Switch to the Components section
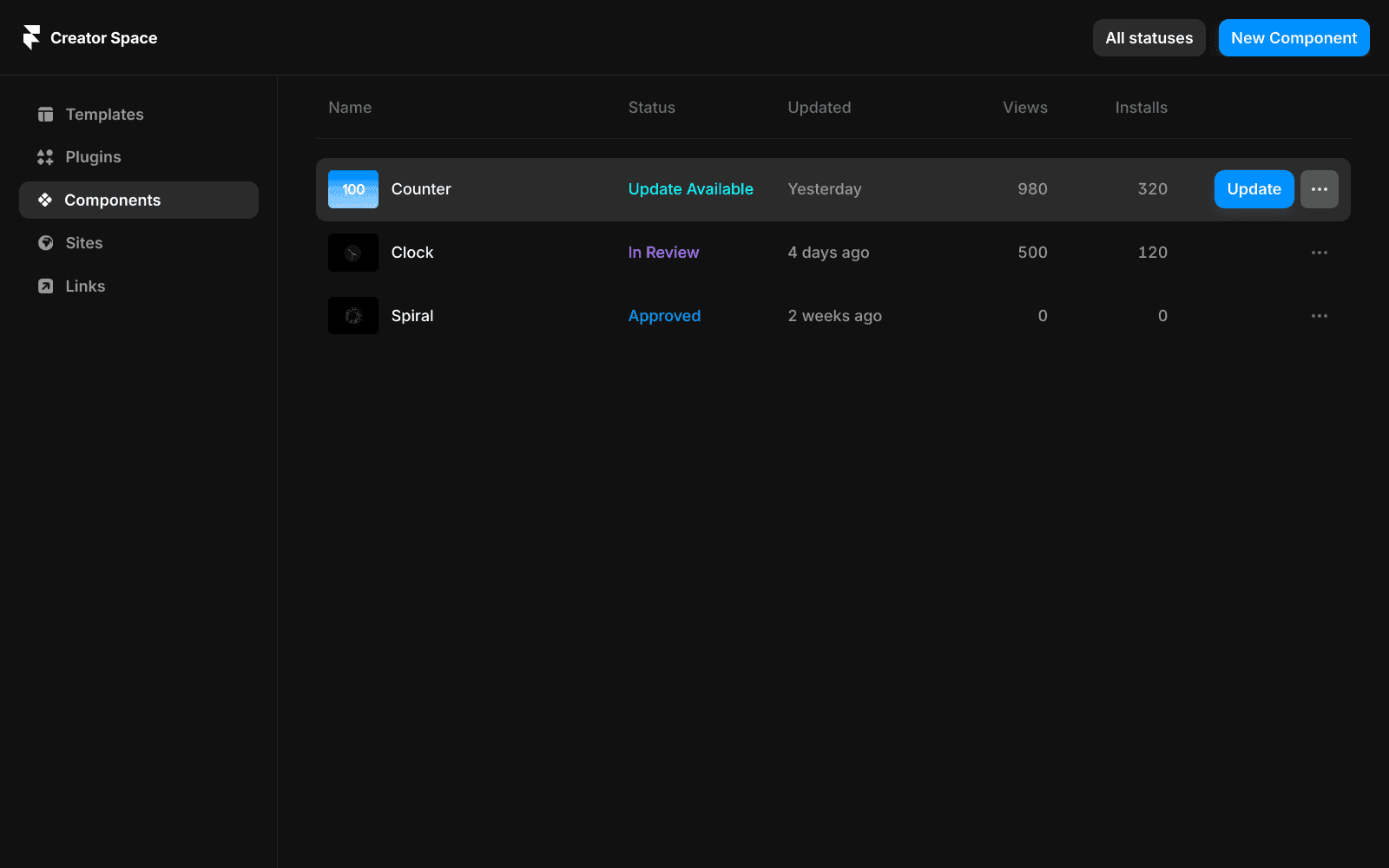Screen dimensions: 1389x868 coord(111,200)
